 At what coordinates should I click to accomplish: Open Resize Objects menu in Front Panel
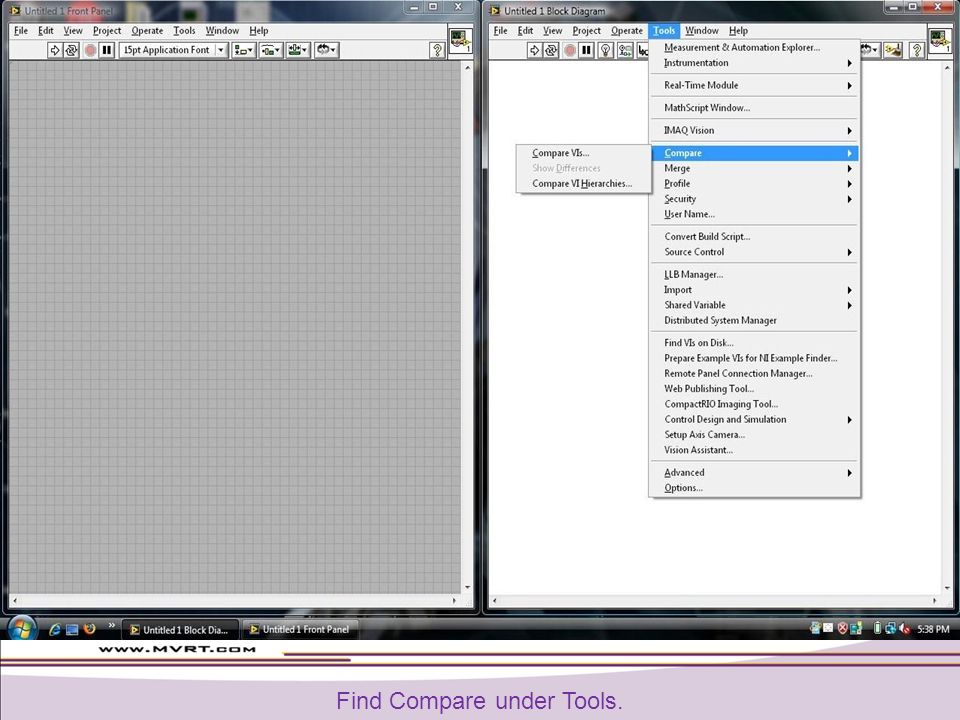point(298,50)
